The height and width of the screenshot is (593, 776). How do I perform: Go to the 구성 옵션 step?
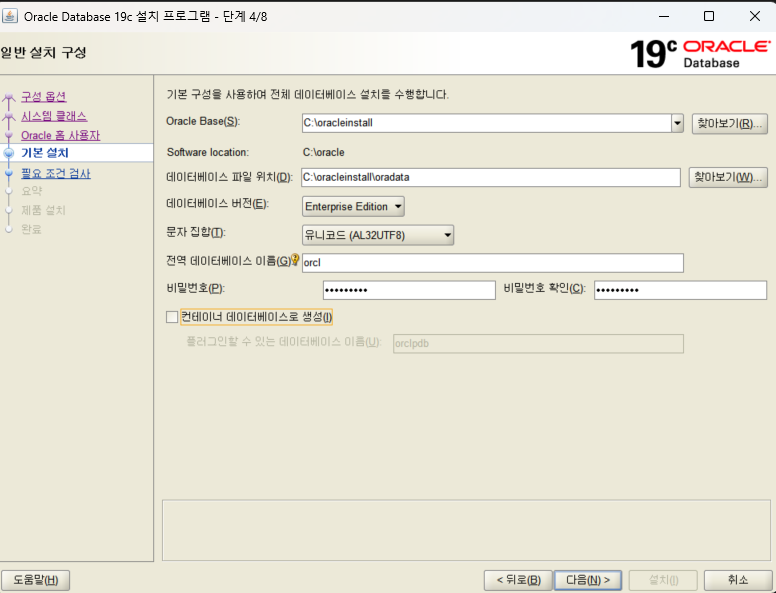coord(44,97)
